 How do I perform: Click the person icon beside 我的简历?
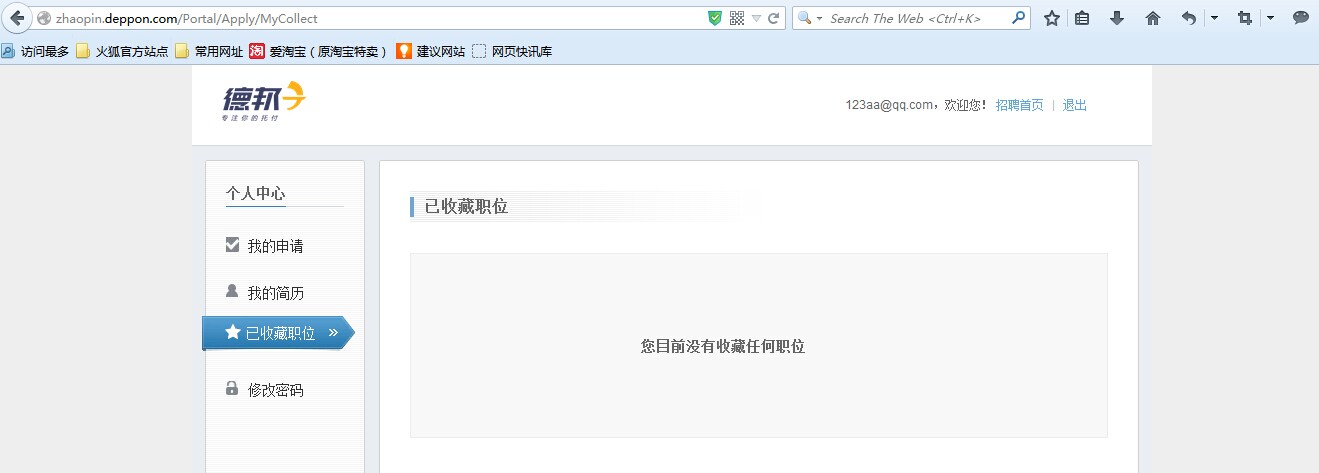click(232, 291)
